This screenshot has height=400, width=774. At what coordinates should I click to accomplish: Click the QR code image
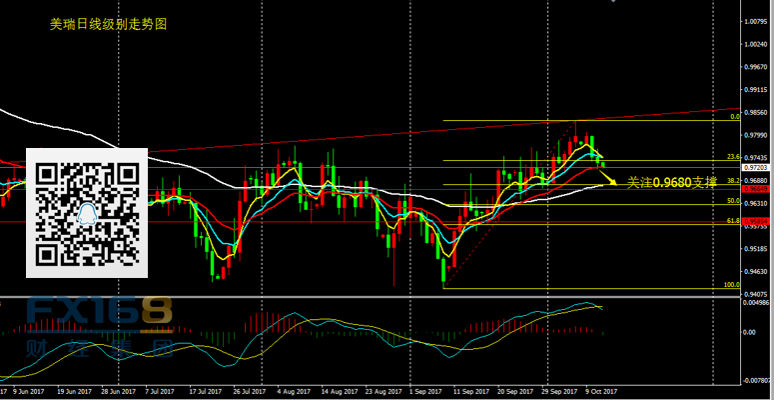coord(86,213)
